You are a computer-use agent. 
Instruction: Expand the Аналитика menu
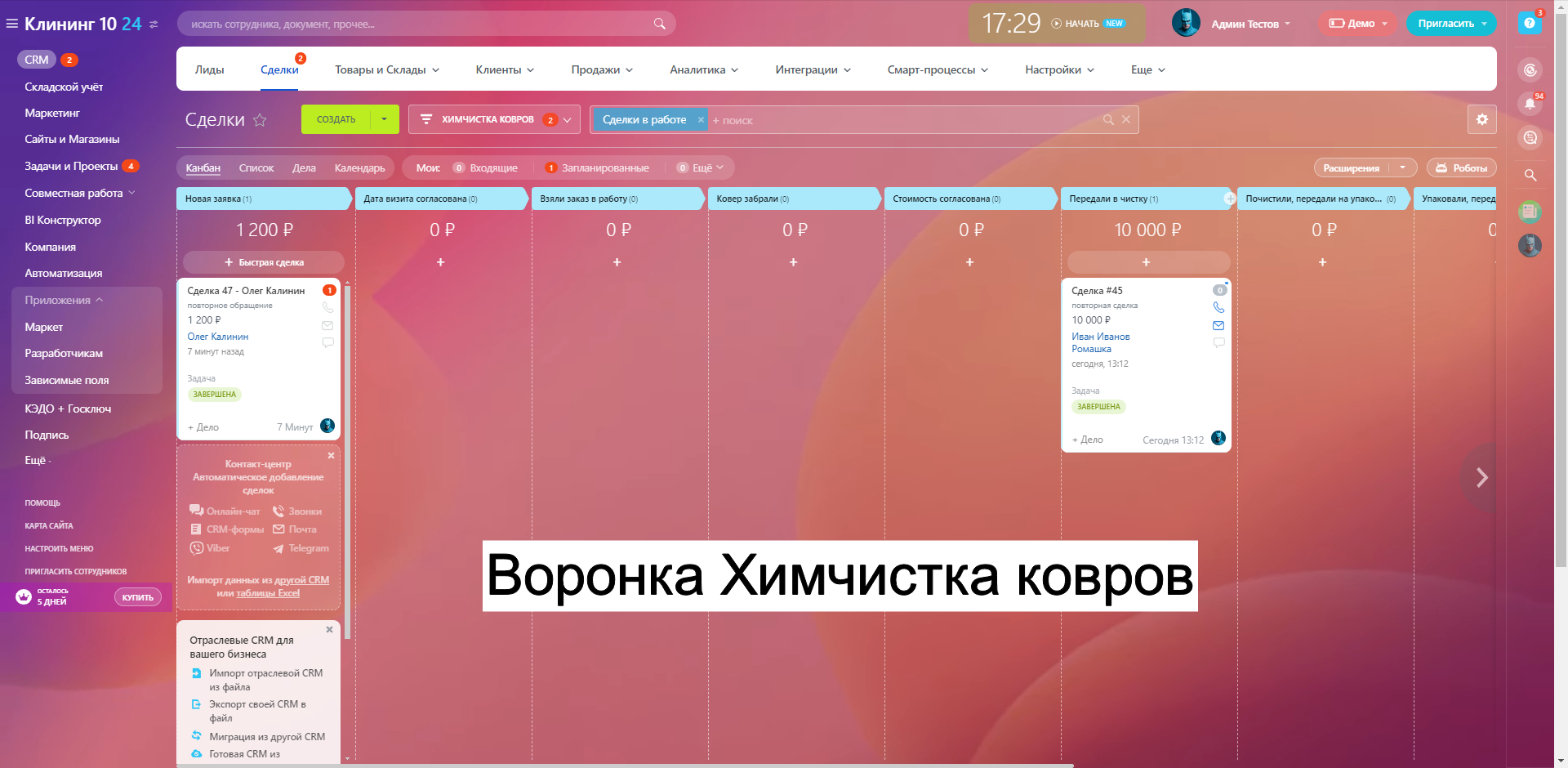point(704,70)
